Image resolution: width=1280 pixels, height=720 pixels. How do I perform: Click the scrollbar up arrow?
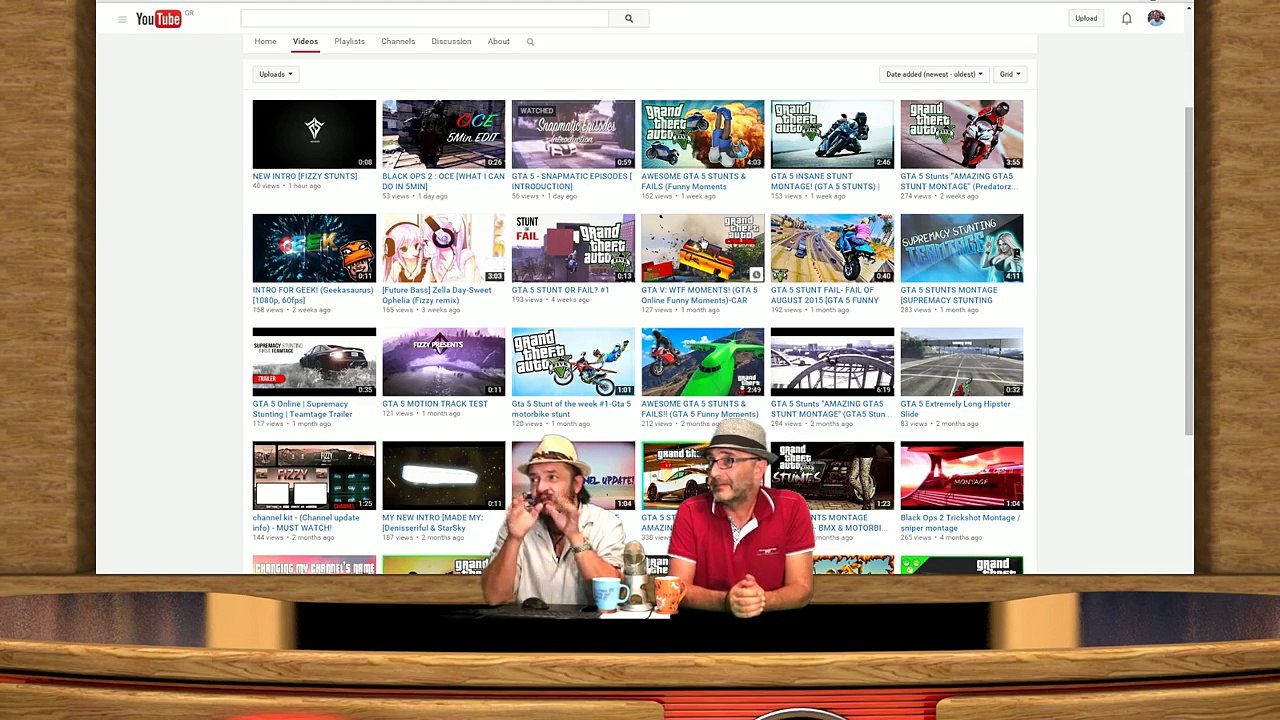coord(1189,9)
